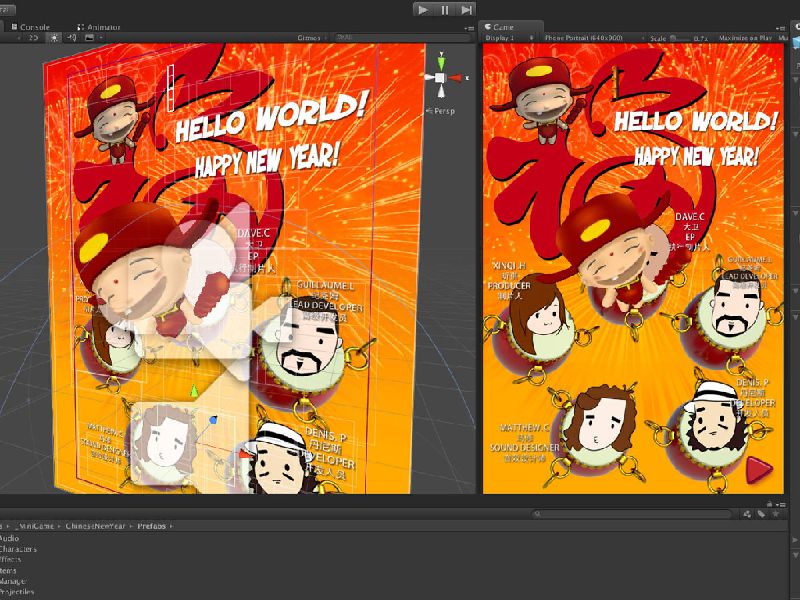Viewport: 800px width, 600px height.
Task: Click the red play arrow in Game view
Action: [762, 469]
